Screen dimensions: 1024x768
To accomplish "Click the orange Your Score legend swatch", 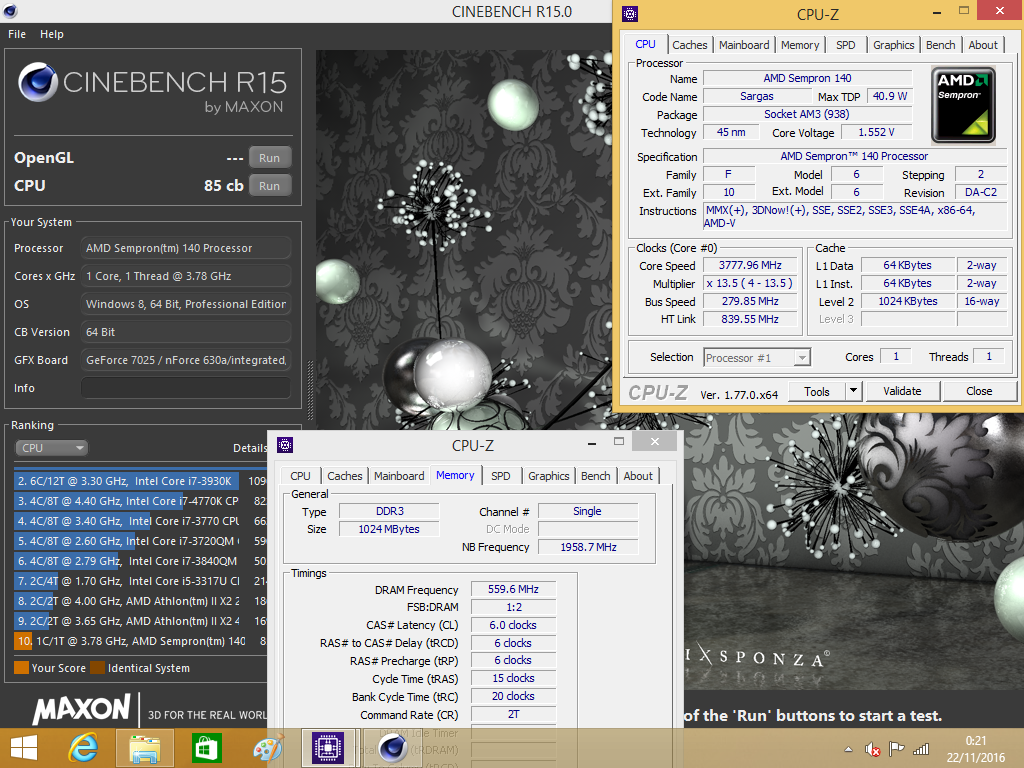I will (x=22, y=667).
